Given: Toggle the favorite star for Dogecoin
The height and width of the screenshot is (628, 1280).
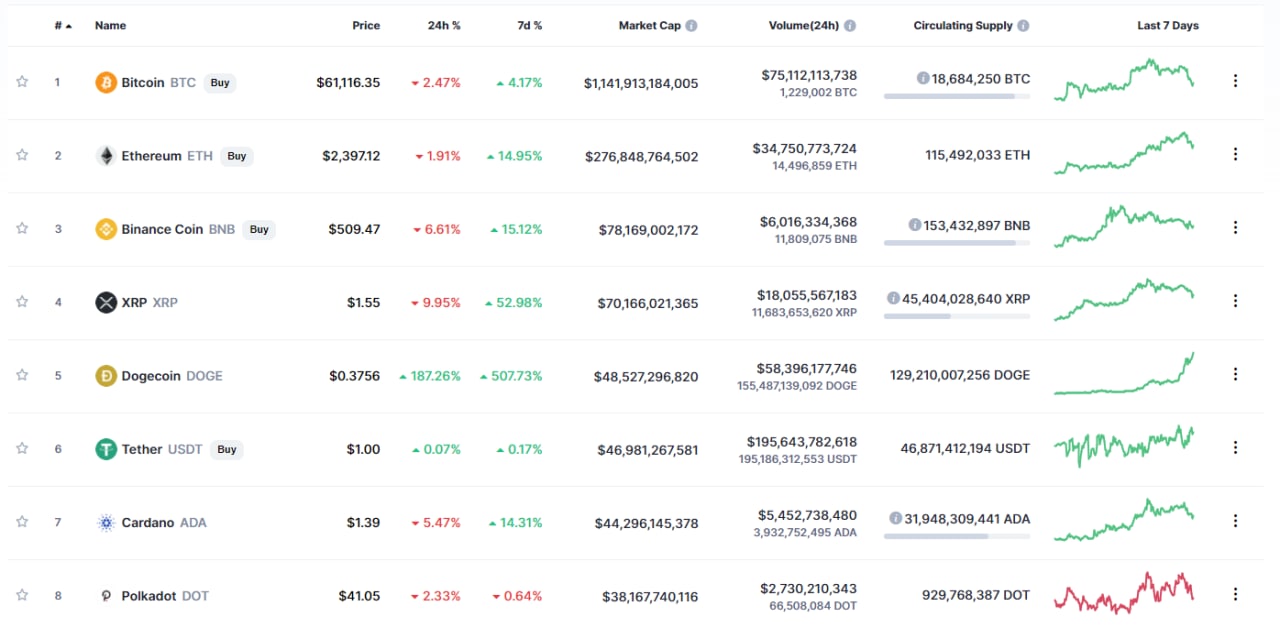Looking at the screenshot, I should [22, 375].
